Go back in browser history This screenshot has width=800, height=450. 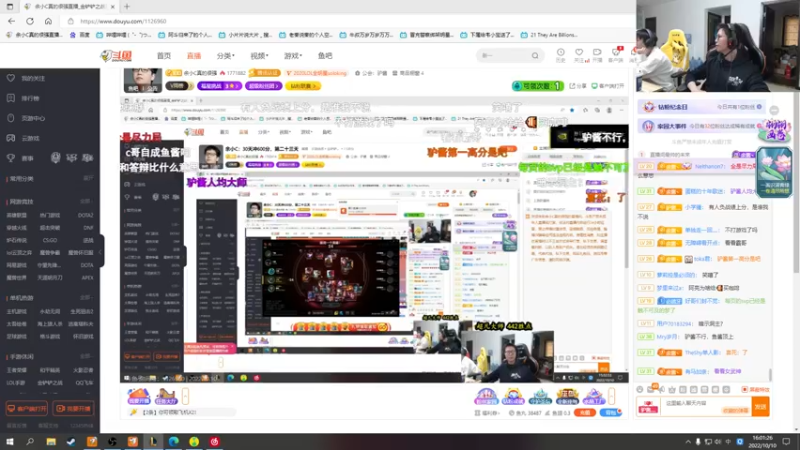click(11, 21)
